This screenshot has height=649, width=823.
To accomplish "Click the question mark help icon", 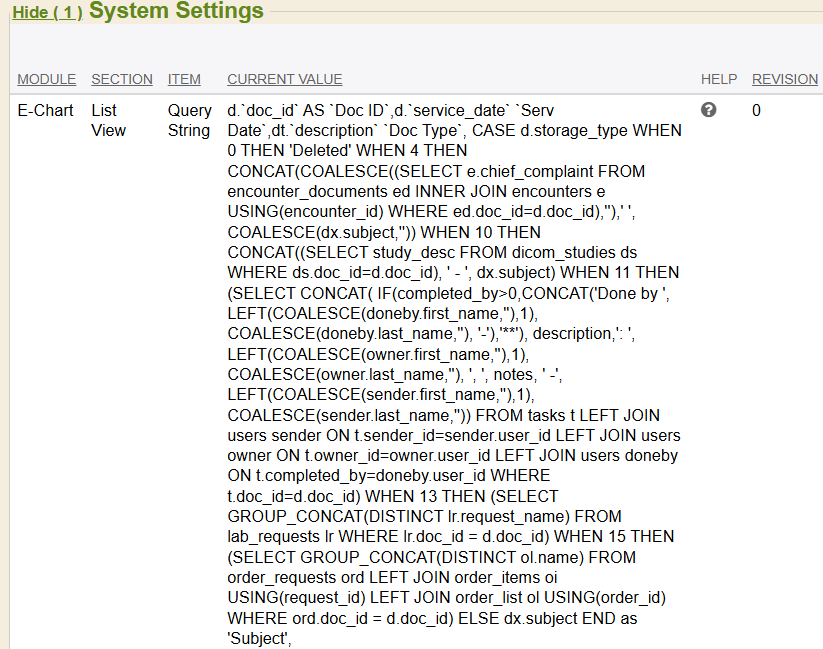I will pyautogui.click(x=709, y=110).
